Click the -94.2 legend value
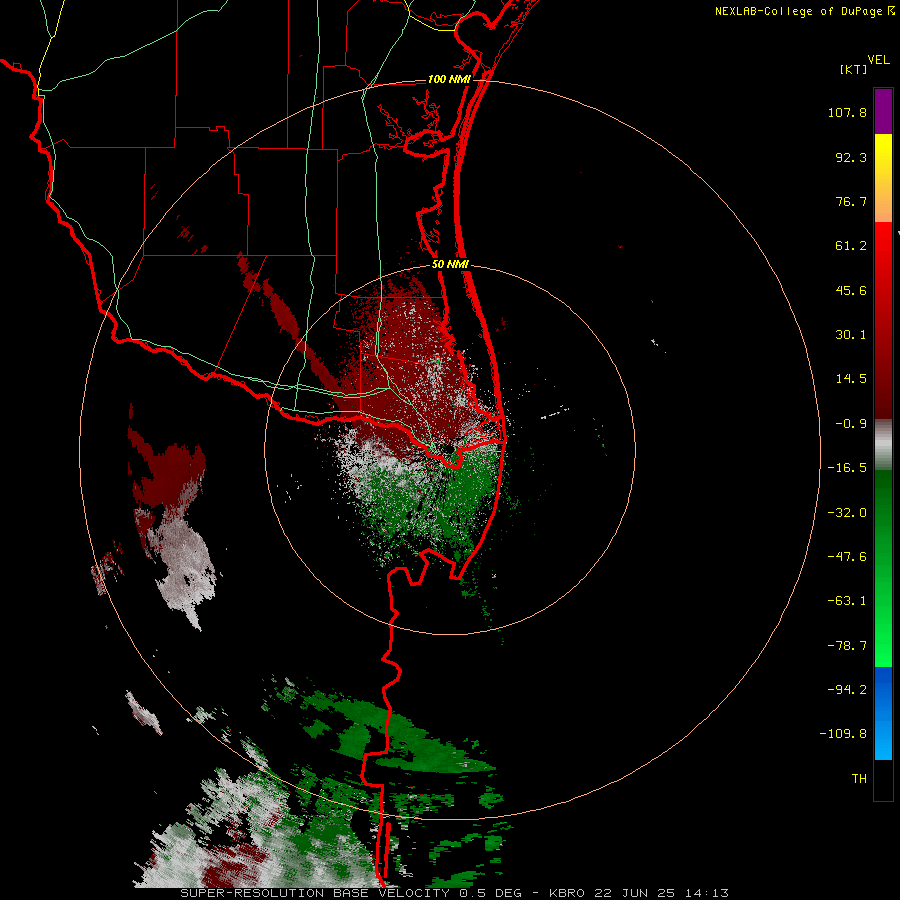Screen dimensions: 900x900 coord(847,689)
